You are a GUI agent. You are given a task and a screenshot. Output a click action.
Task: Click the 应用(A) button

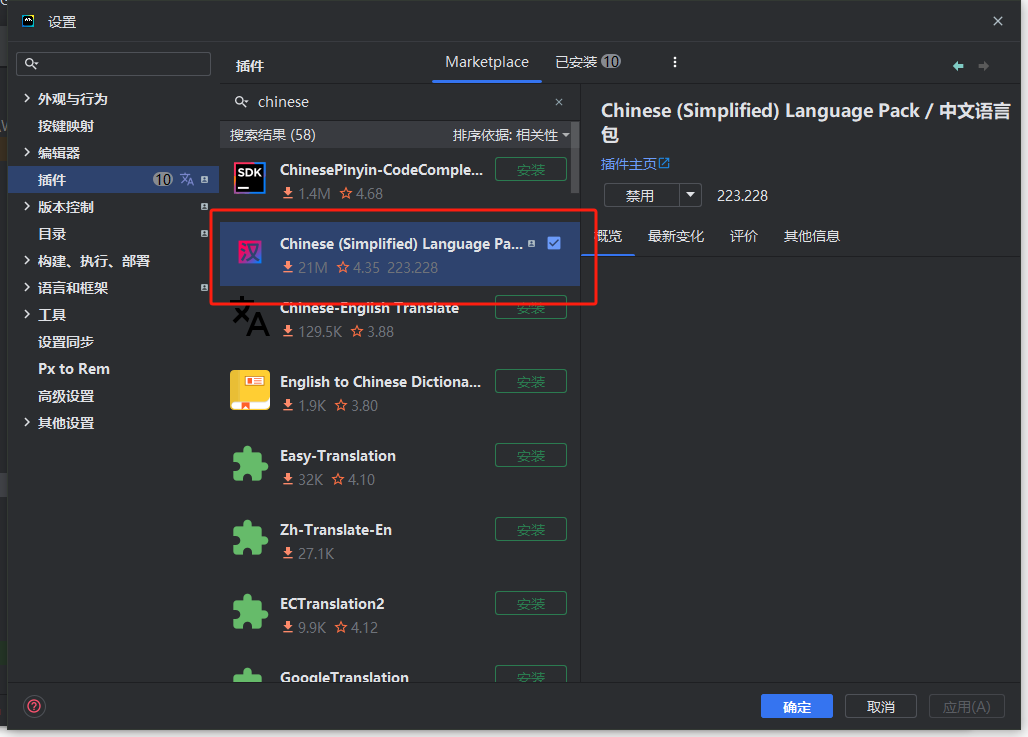pos(966,706)
